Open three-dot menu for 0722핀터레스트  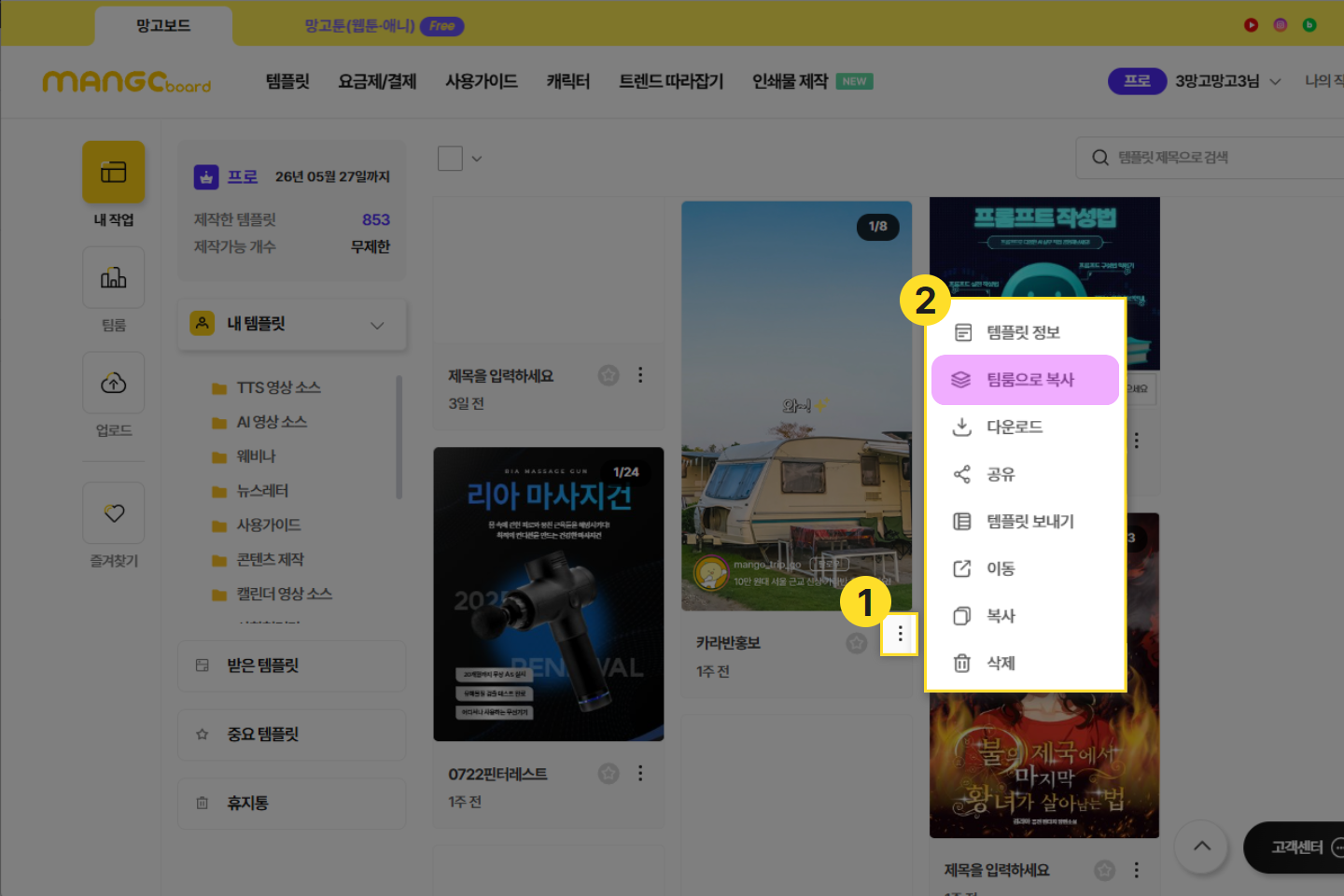(x=640, y=774)
